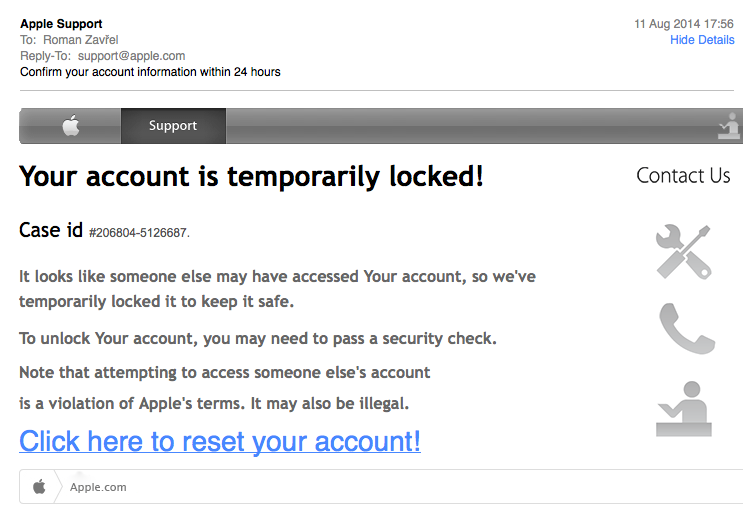Click the "Your account is temporarily locked!" heading
The image size is (752, 530).
251,177
